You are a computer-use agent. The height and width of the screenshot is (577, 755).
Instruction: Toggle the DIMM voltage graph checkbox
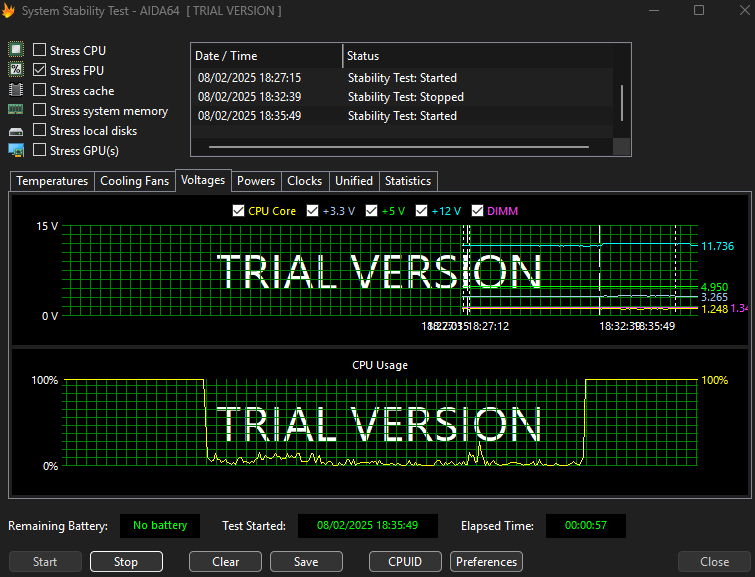pyautogui.click(x=477, y=211)
